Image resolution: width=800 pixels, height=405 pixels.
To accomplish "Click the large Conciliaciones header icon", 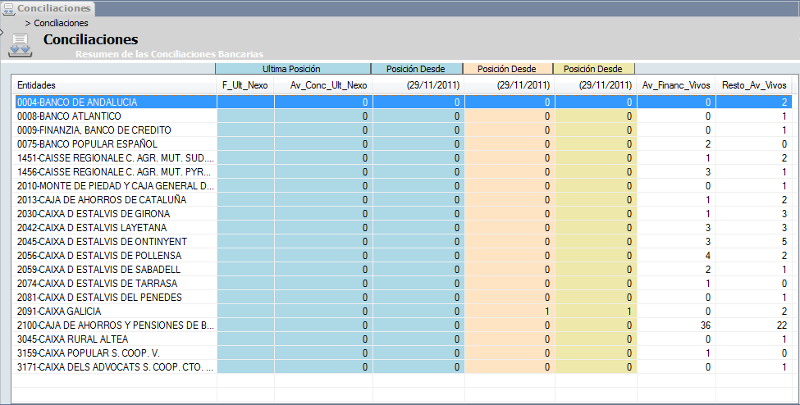I will coord(20,45).
